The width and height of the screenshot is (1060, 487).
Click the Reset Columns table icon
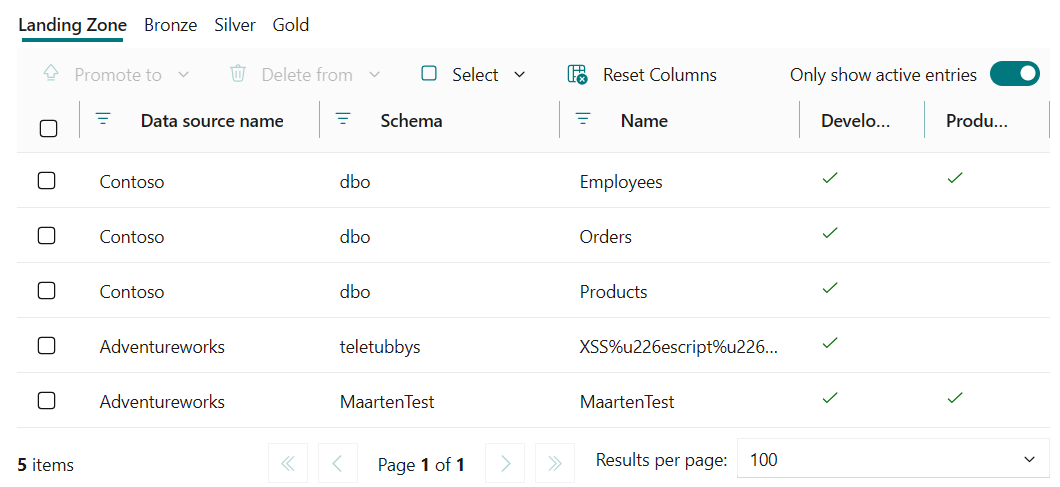click(x=577, y=74)
